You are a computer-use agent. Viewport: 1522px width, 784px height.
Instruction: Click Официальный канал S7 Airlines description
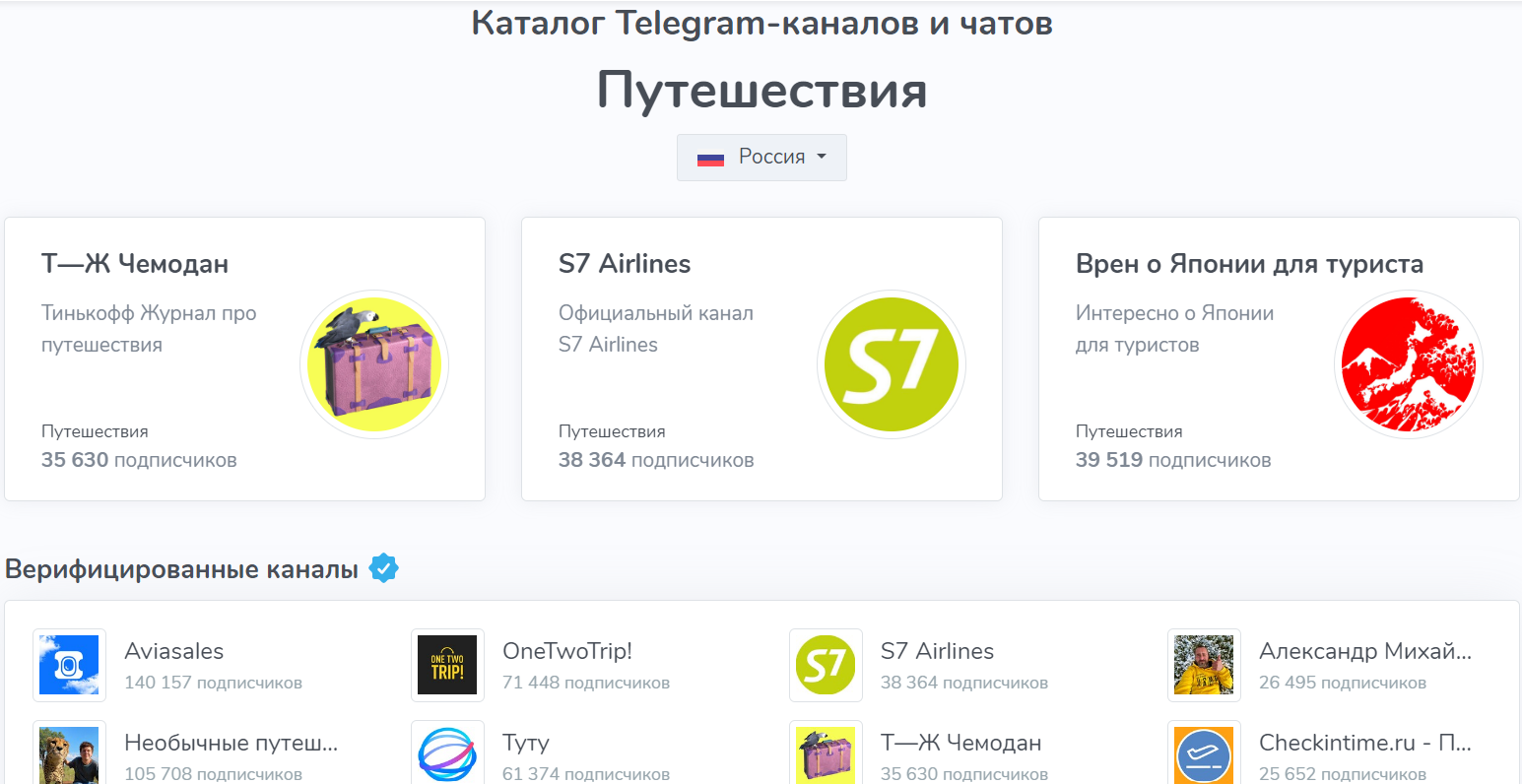656,329
